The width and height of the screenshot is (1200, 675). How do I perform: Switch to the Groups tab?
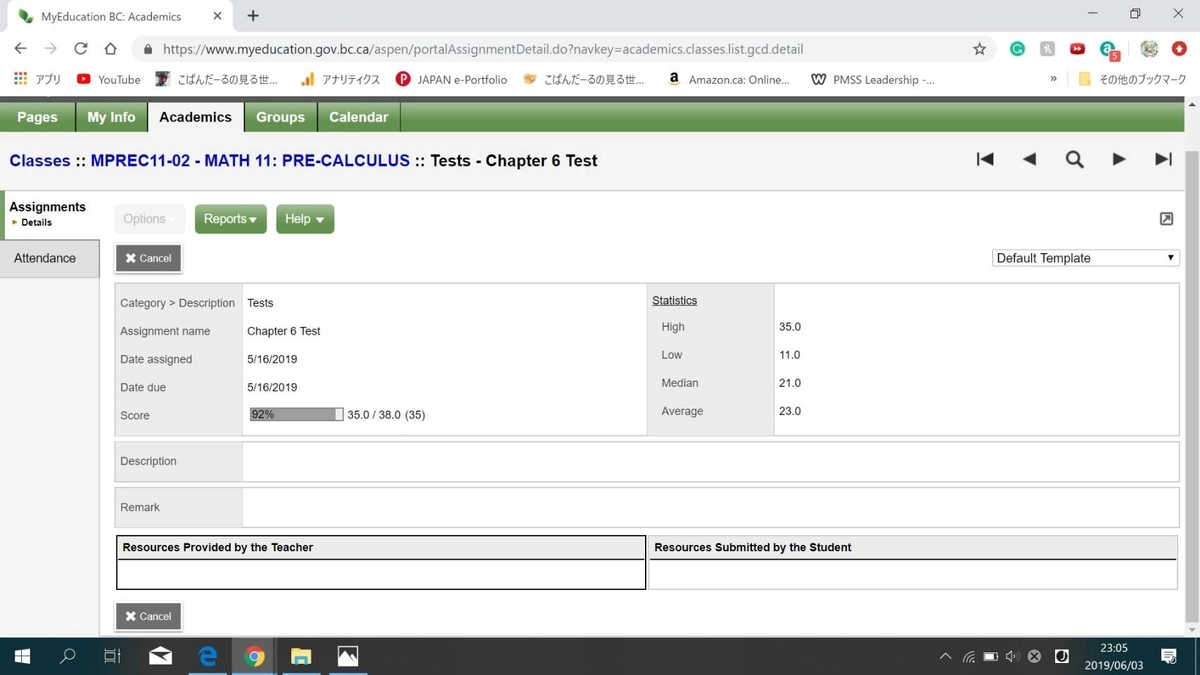click(x=280, y=117)
